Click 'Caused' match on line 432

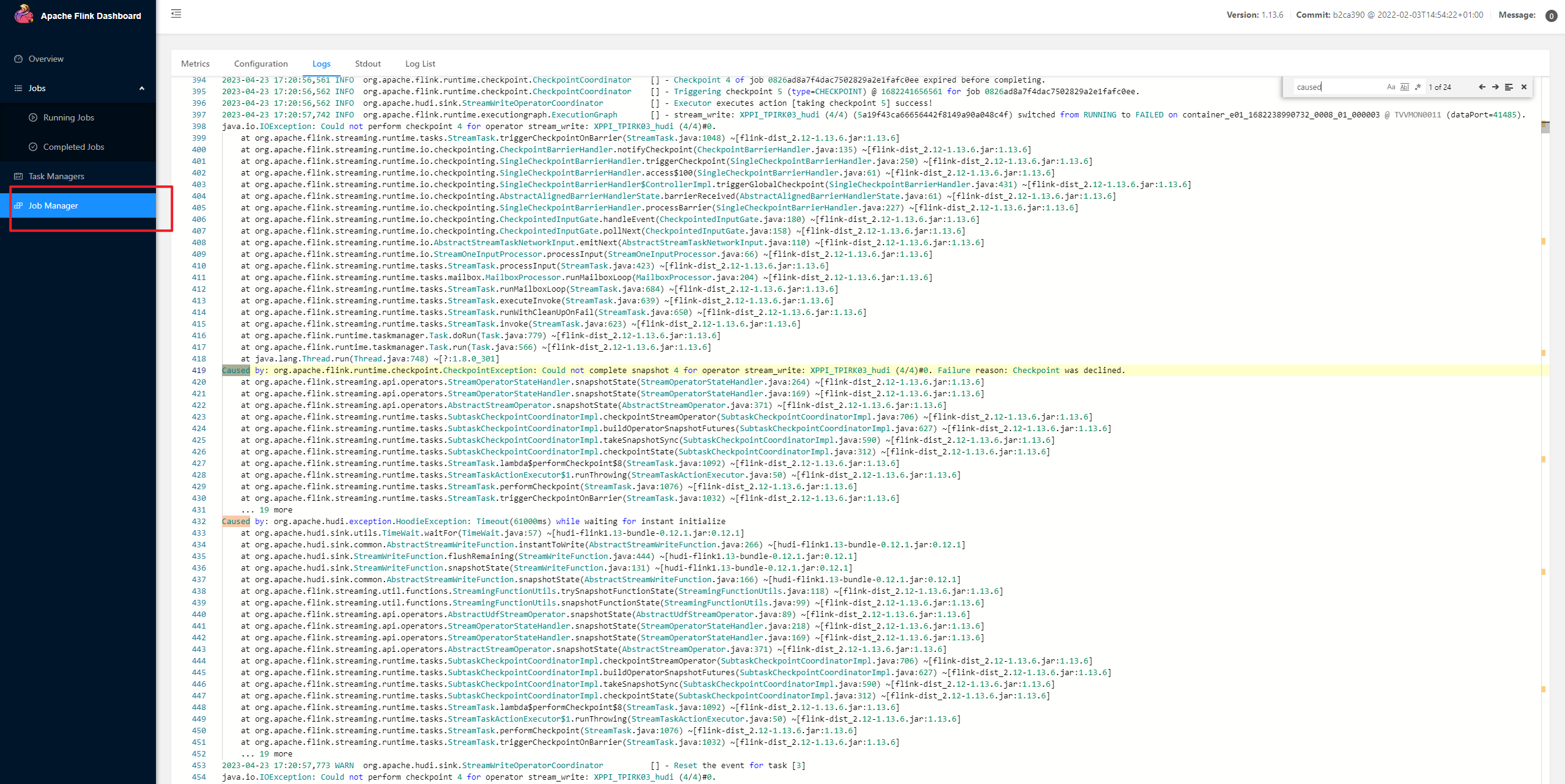[x=235, y=521]
